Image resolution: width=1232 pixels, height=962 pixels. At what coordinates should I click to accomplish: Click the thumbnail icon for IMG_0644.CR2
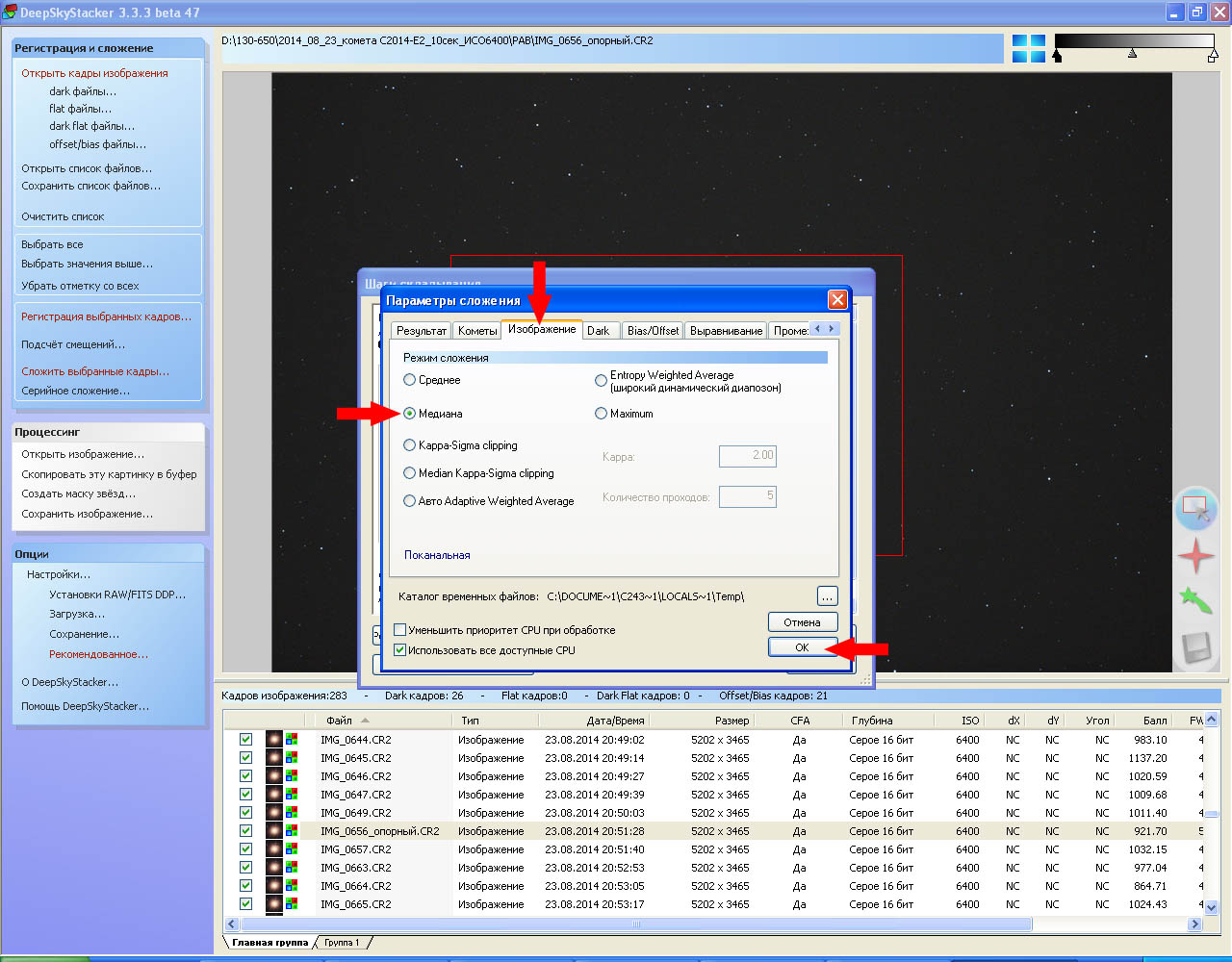(274, 740)
